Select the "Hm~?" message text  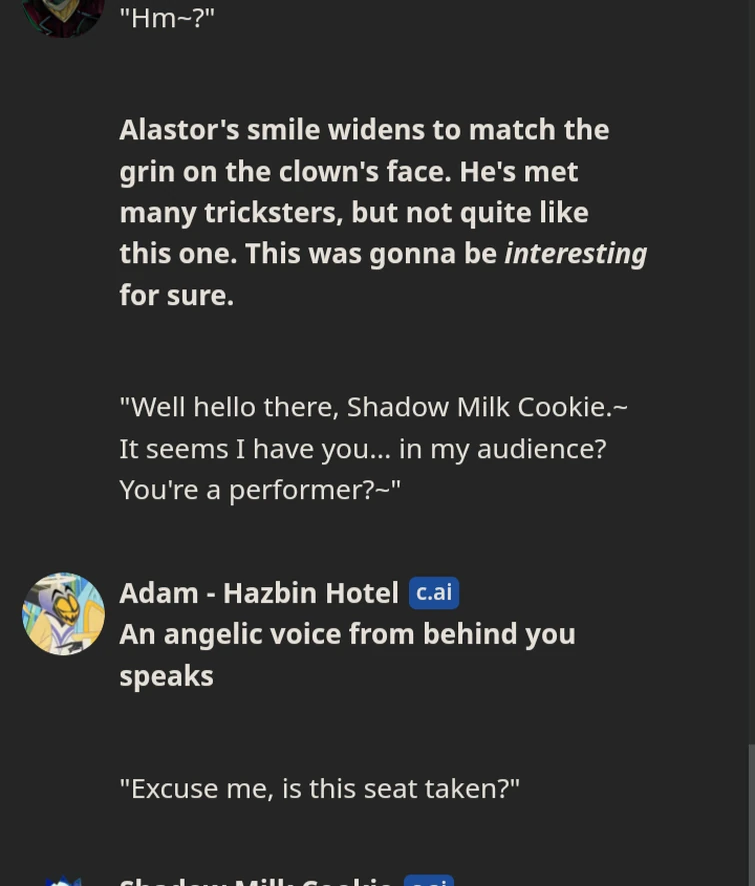pos(167,17)
